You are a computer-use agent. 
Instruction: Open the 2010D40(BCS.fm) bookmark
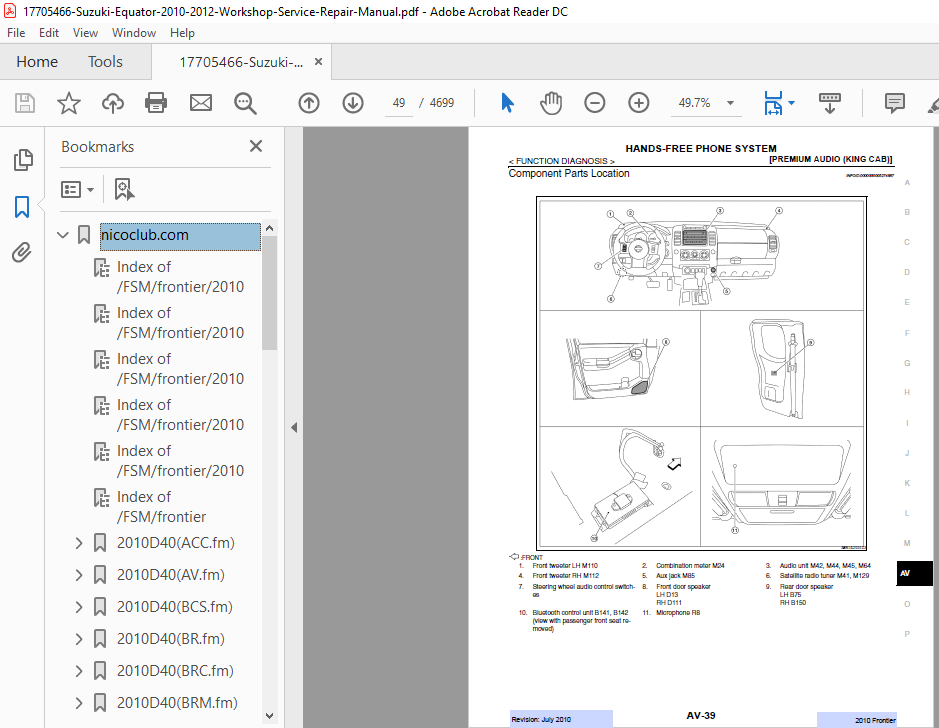175,607
